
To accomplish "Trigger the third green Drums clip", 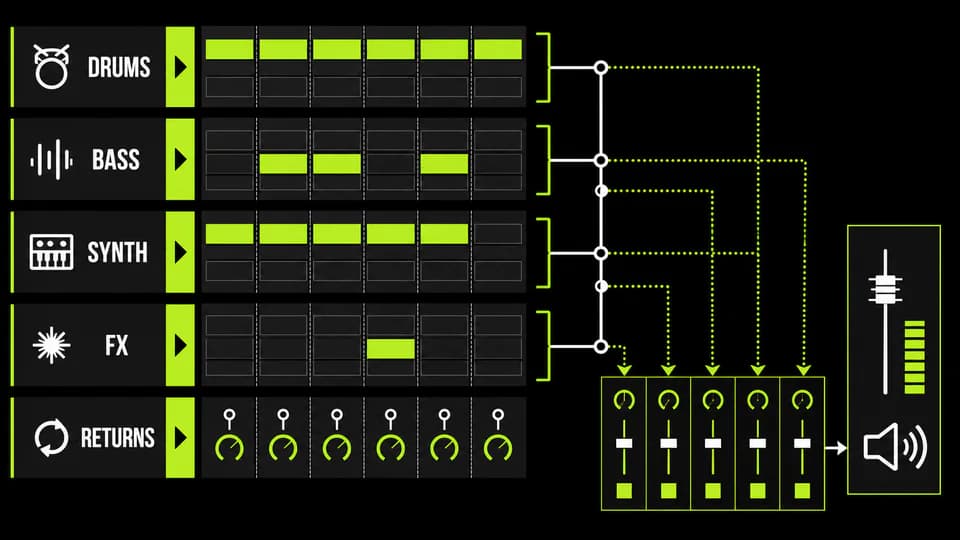I will click(337, 50).
